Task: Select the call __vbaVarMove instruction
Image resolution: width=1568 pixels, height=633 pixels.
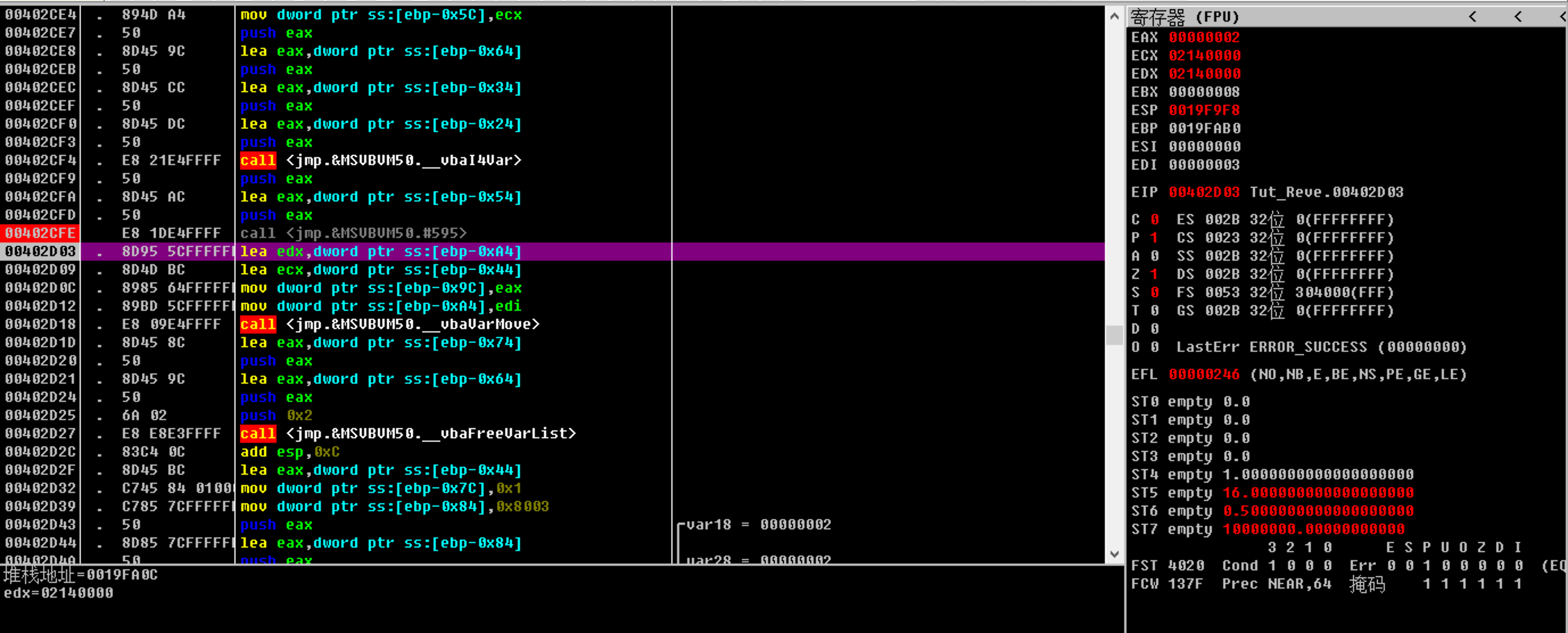Action: [390, 324]
